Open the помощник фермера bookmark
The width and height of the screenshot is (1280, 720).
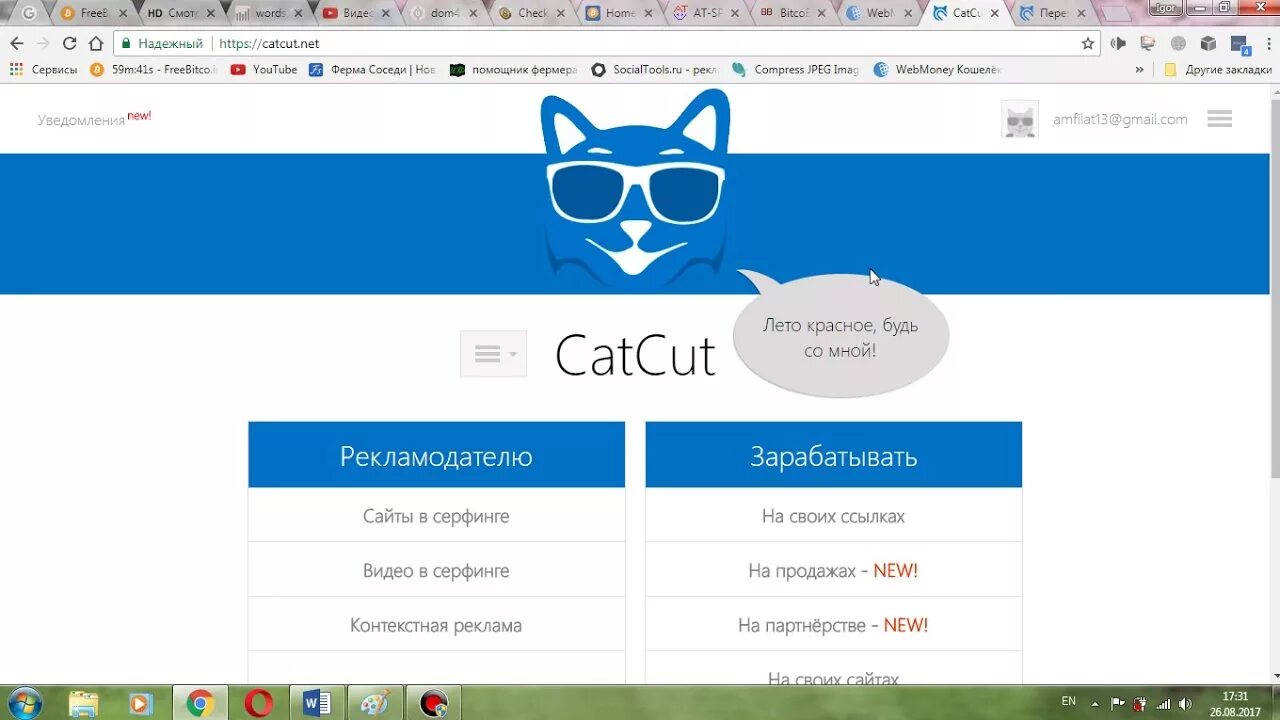[x=514, y=70]
